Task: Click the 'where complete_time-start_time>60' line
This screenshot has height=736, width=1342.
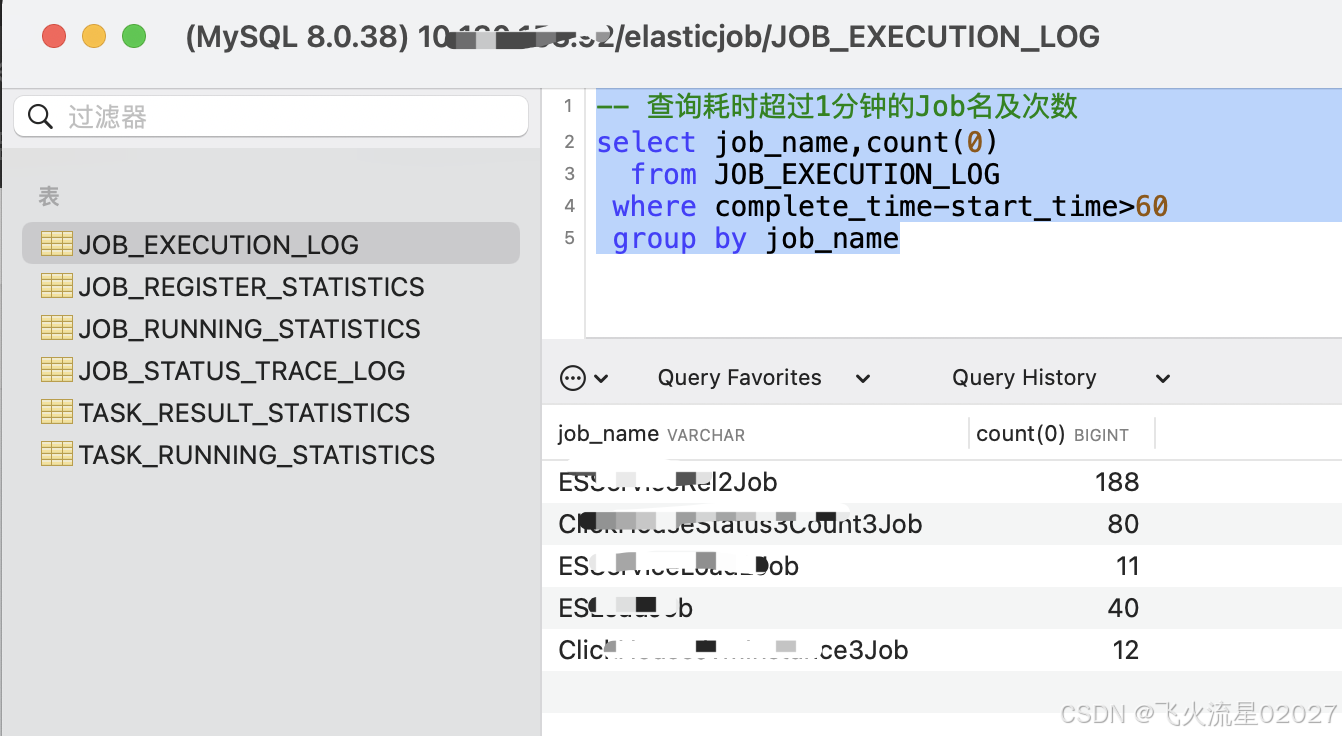Action: coord(890,206)
